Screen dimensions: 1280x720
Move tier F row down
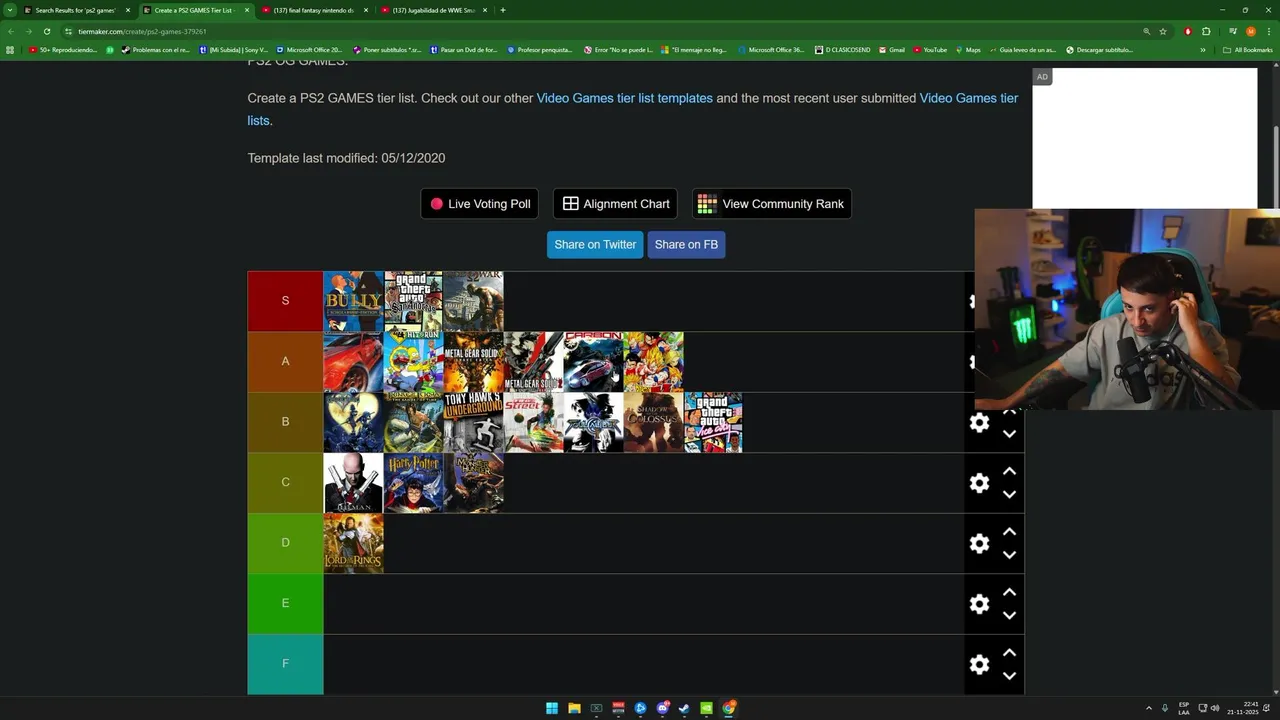[1009, 675]
